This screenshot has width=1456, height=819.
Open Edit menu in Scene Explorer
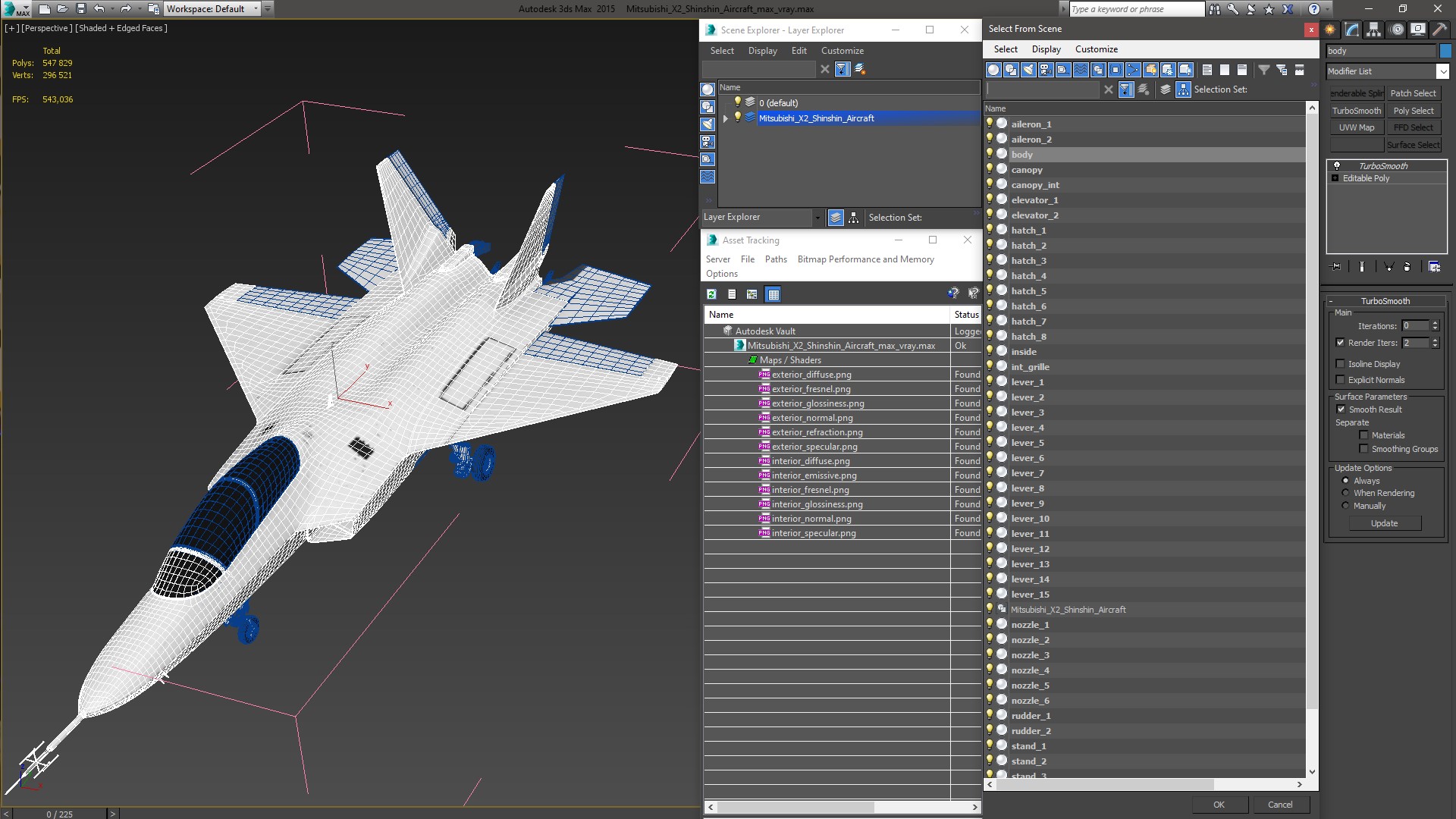tap(799, 51)
